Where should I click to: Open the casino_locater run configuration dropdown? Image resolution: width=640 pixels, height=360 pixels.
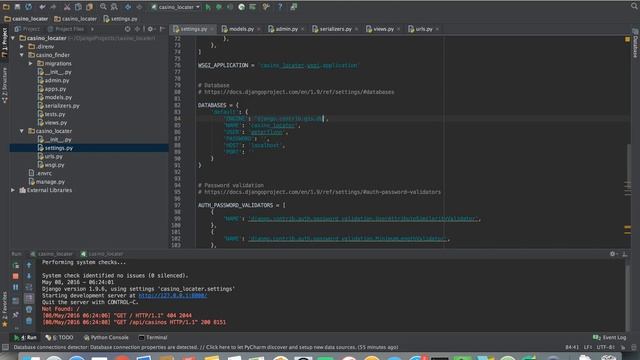point(176,7)
